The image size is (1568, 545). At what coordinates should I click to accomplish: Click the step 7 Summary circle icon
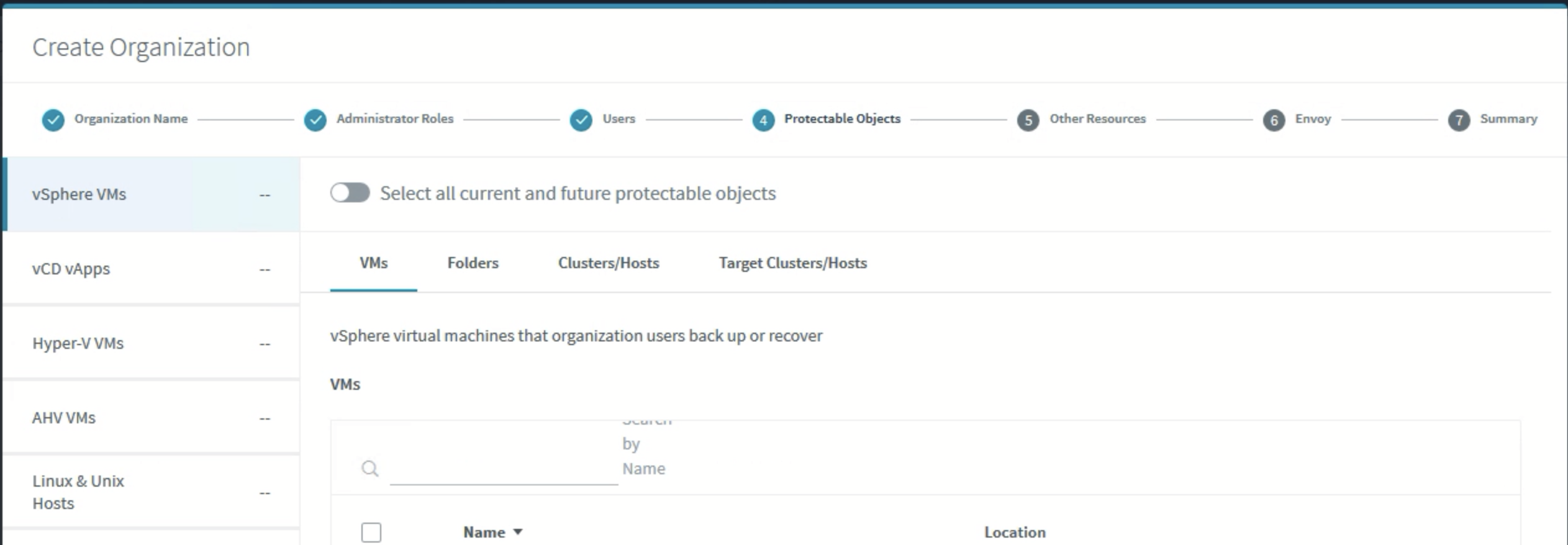pyautogui.click(x=1459, y=120)
